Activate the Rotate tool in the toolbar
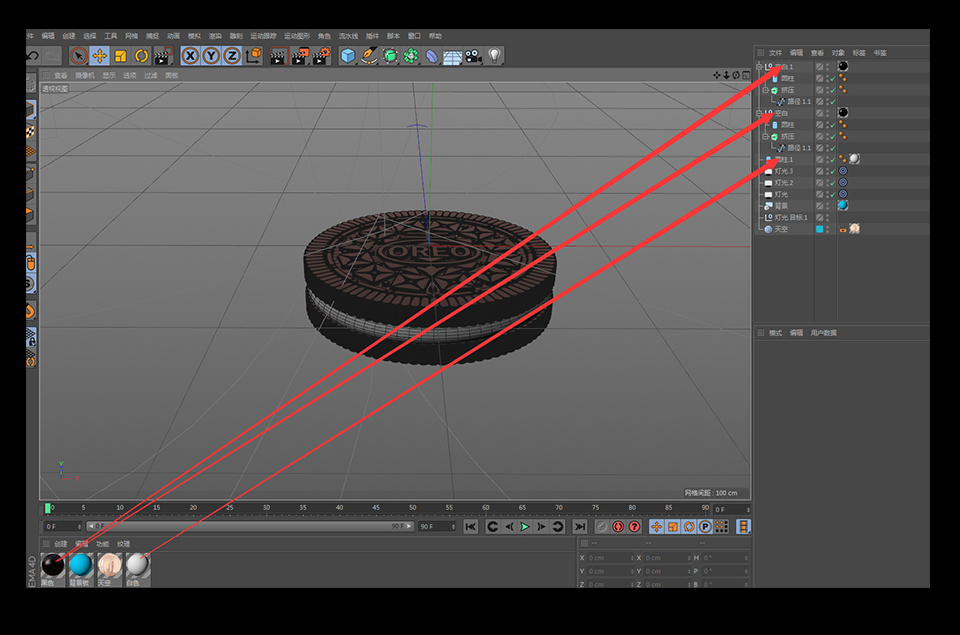Image resolution: width=960 pixels, height=635 pixels. tap(141, 56)
